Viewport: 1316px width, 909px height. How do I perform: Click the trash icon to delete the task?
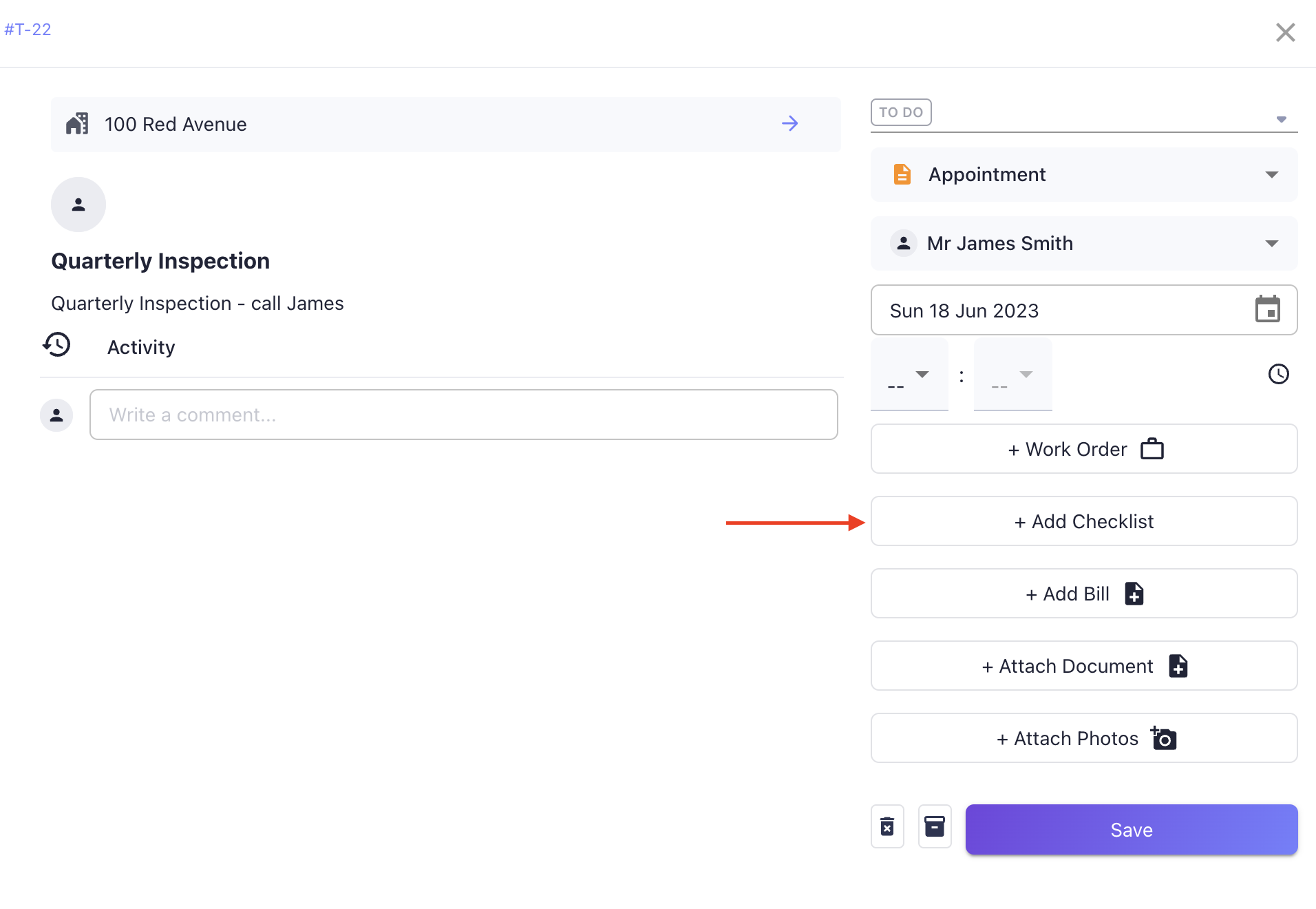(887, 826)
